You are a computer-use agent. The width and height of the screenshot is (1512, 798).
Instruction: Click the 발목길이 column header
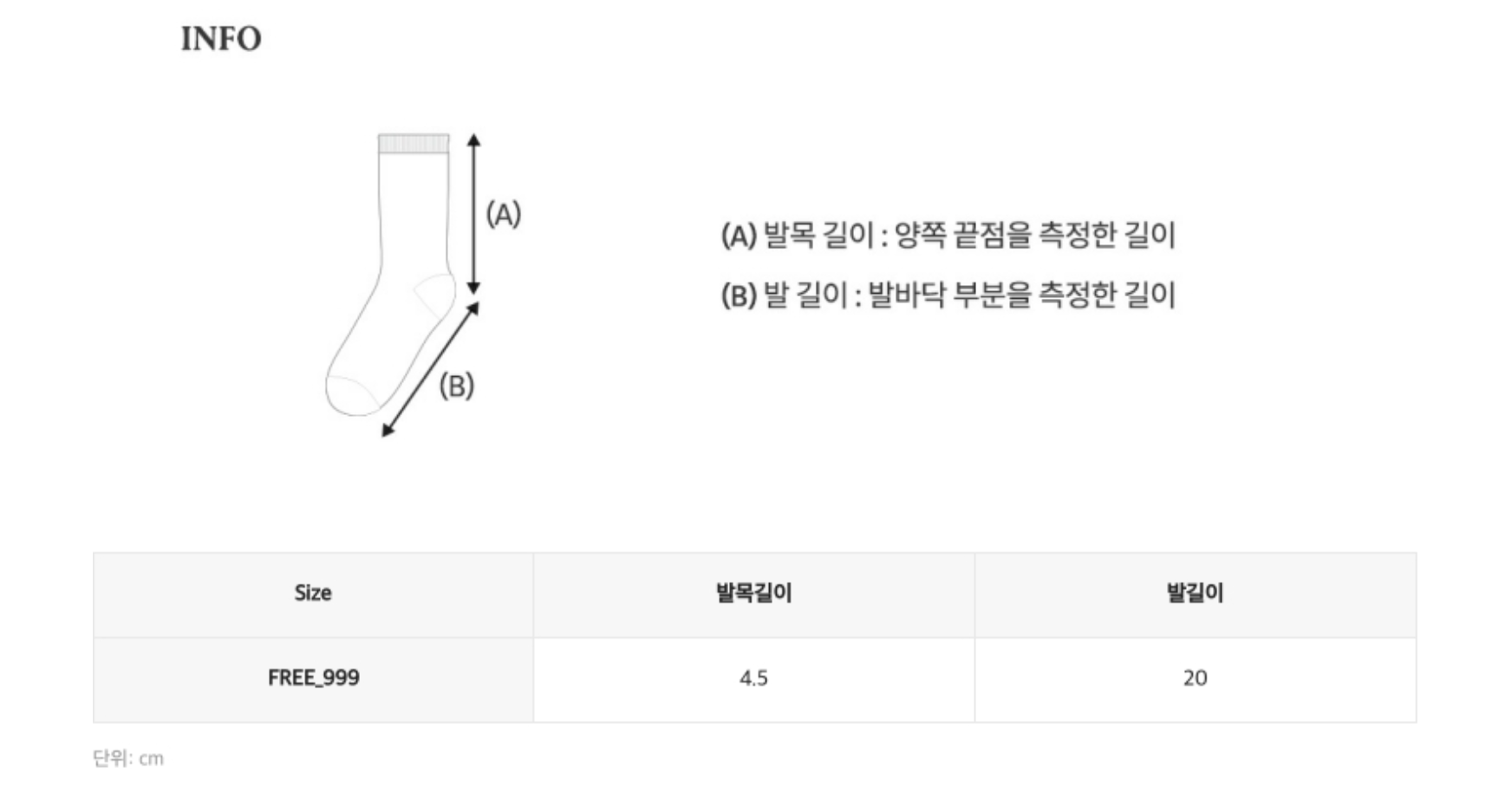pos(753,594)
